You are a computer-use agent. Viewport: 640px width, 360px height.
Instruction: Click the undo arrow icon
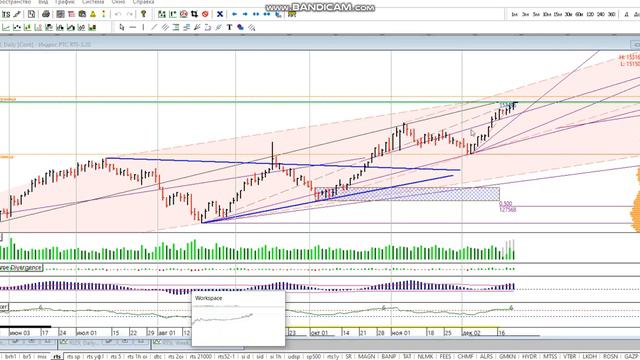click(118, 14)
